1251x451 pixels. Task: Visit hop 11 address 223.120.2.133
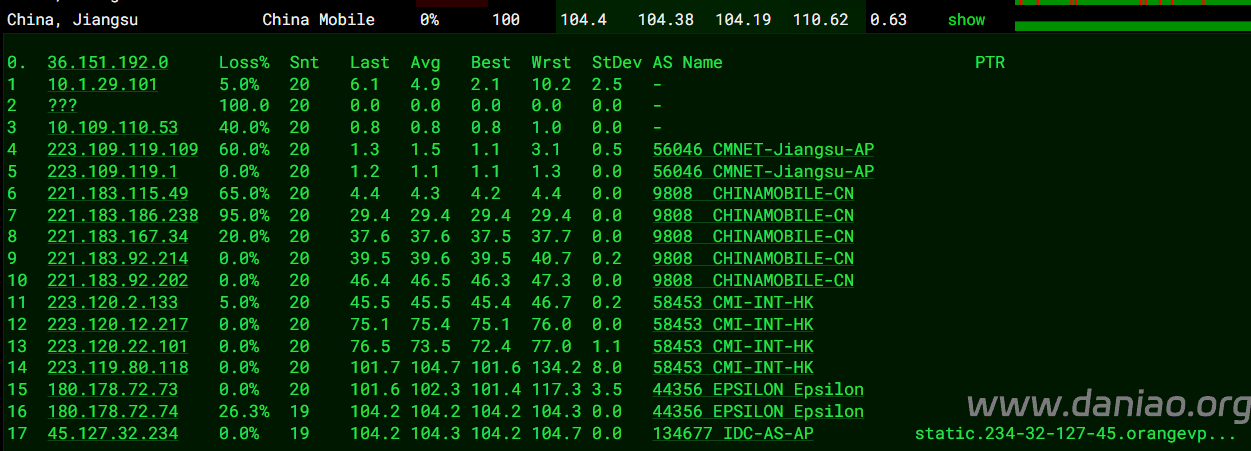pyautogui.click(x=112, y=302)
